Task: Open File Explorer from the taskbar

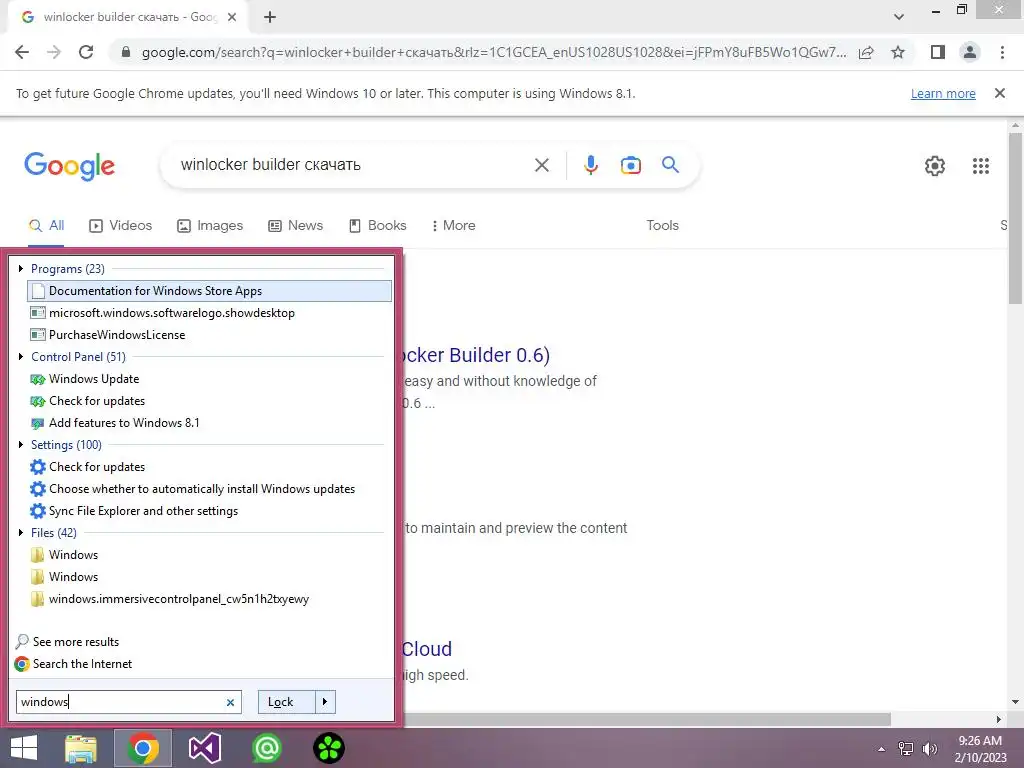Action: tap(81, 748)
